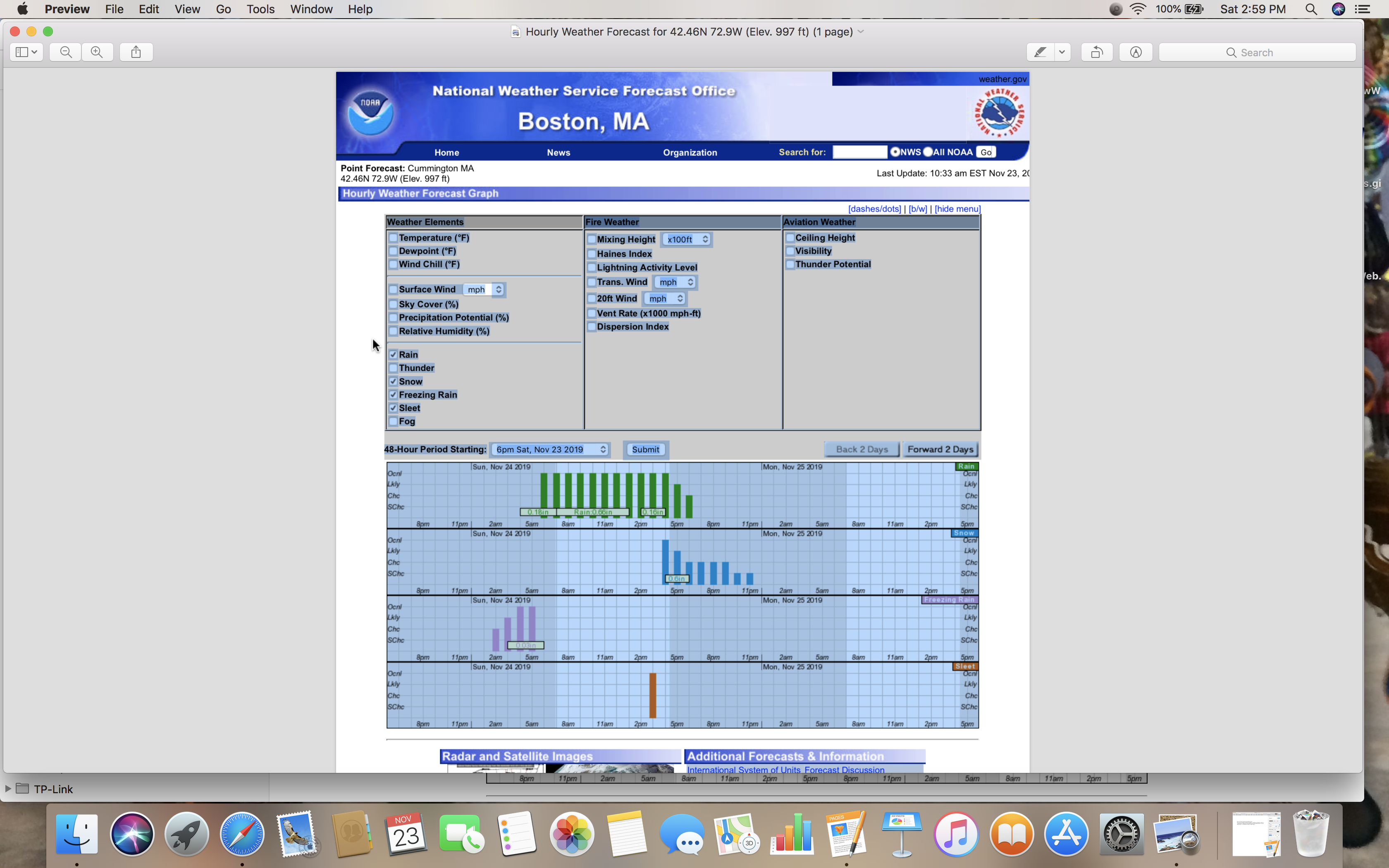Uncheck the Rain checkbox
Image resolution: width=1389 pixels, height=868 pixels.
pos(393,355)
